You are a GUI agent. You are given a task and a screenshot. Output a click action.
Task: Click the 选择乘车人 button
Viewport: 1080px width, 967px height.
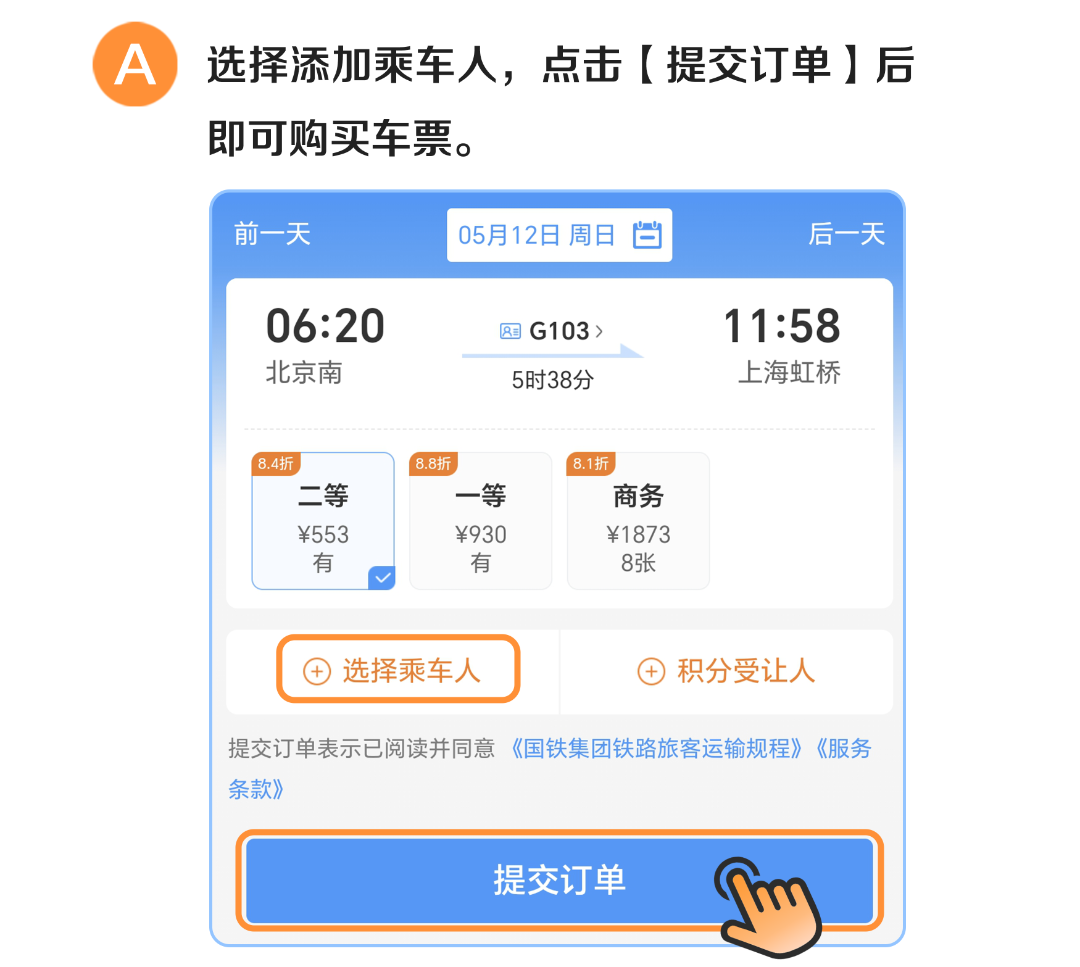398,669
